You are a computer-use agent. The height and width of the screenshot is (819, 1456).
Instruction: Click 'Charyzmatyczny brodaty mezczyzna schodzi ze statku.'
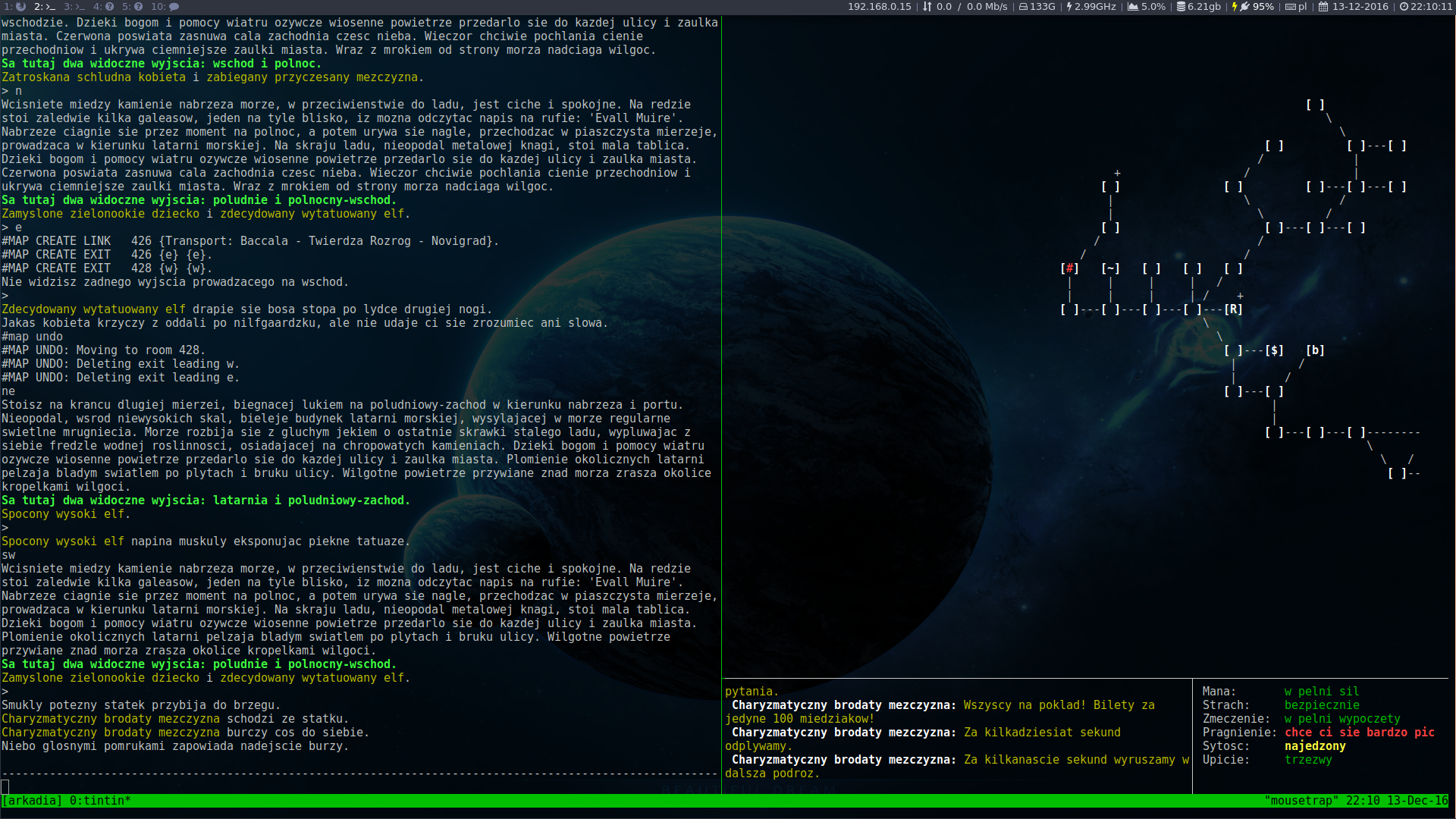coord(175,719)
